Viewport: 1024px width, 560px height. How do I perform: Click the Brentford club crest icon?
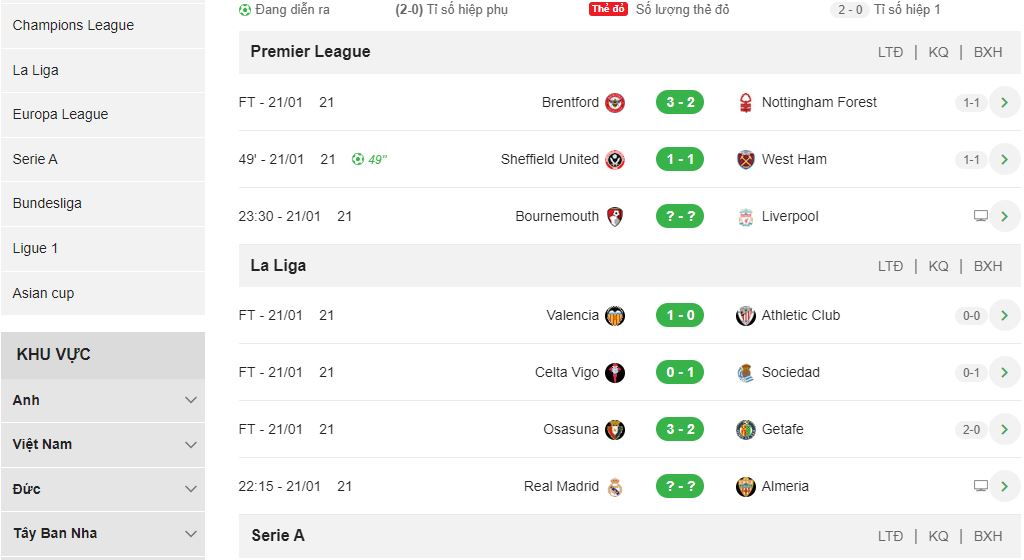(615, 103)
